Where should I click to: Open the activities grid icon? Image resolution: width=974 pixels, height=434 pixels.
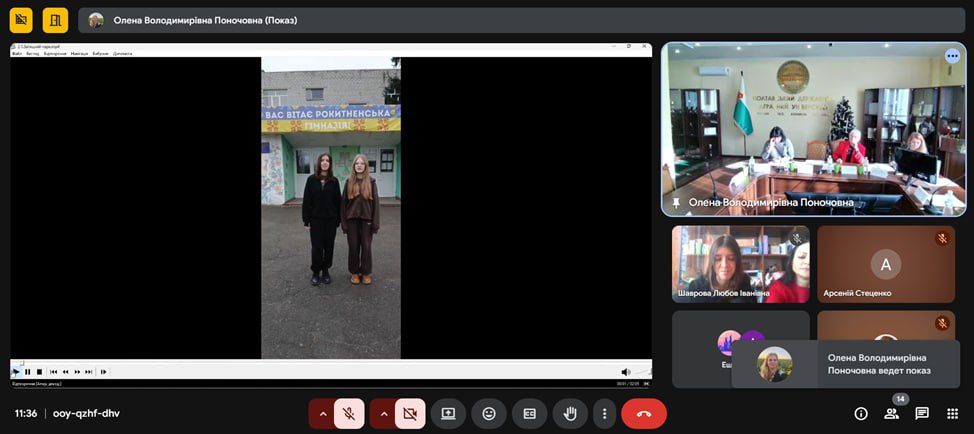tap(951, 413)
